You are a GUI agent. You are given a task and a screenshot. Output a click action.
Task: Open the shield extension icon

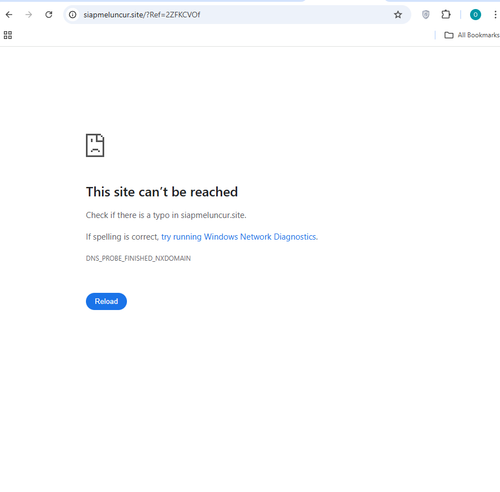426,15
